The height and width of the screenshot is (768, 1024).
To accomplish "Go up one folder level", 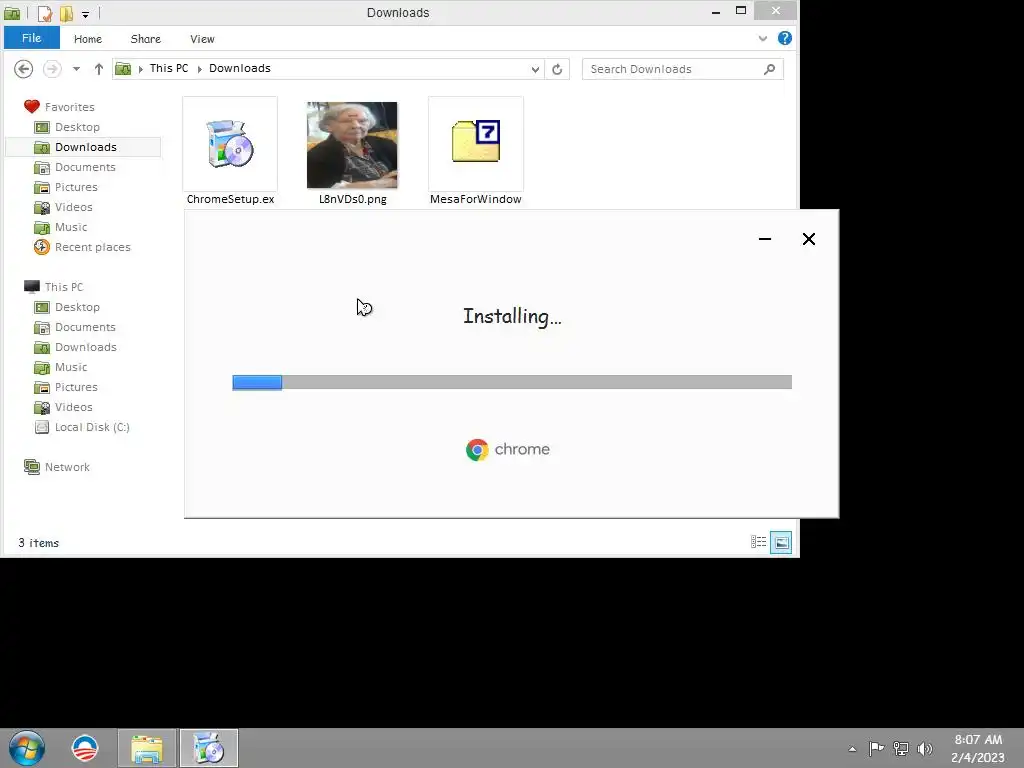I will tap(99, 69).
